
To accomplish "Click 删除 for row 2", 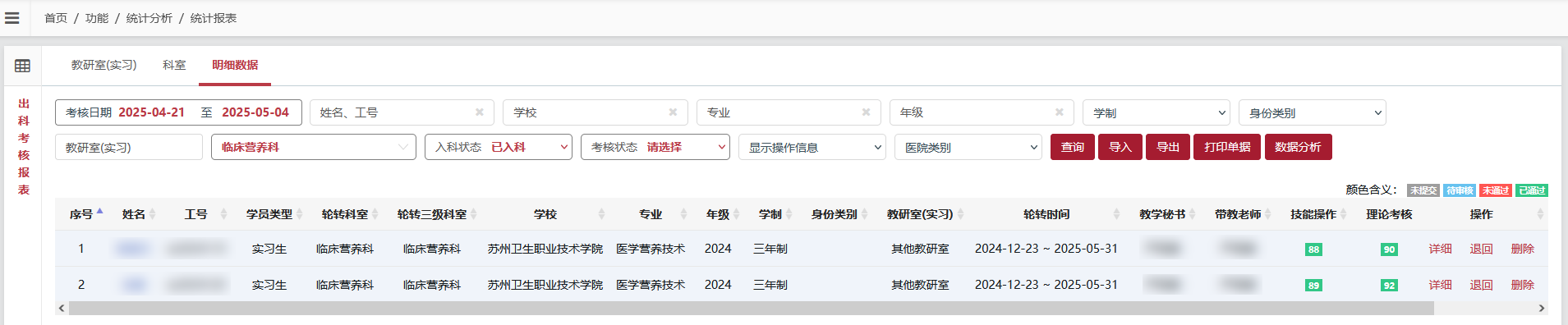I will [1523, 285].
